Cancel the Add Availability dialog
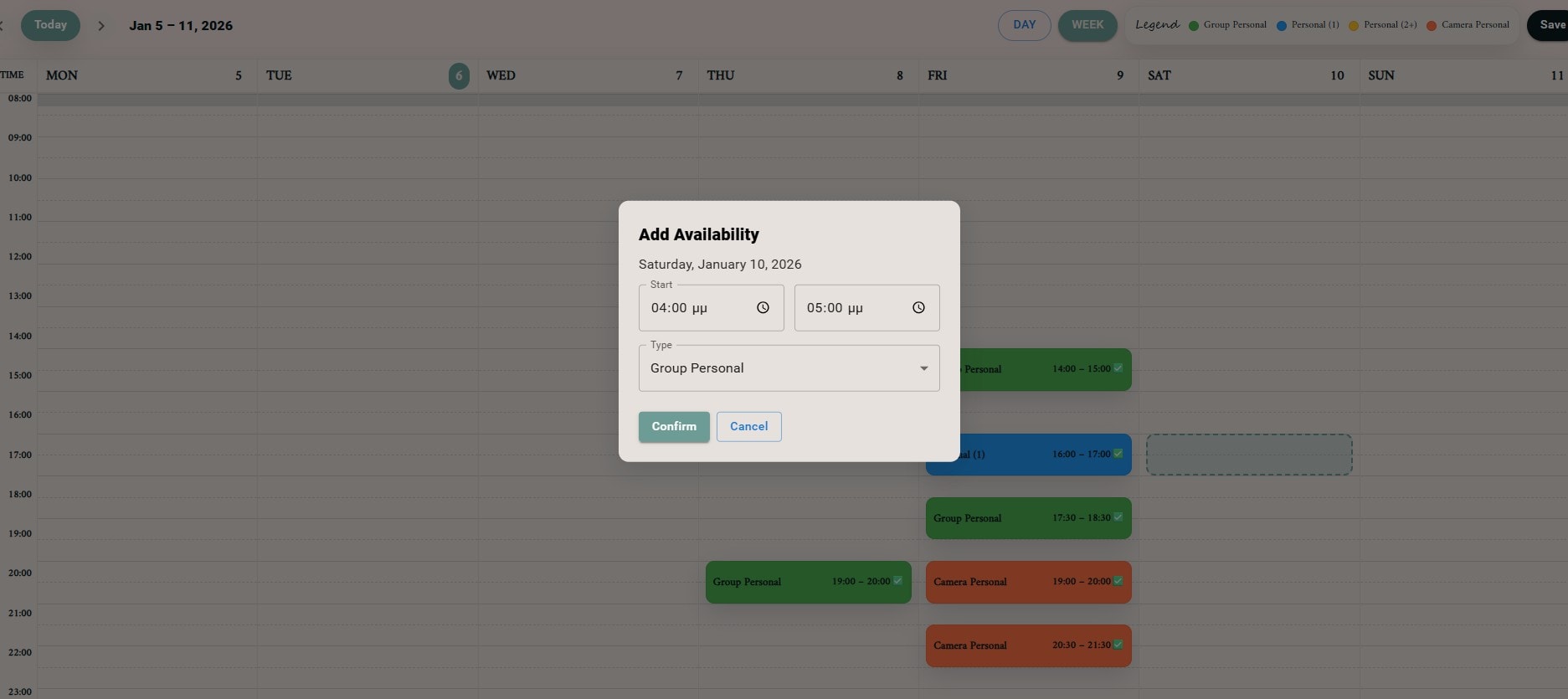 point(748,427)
